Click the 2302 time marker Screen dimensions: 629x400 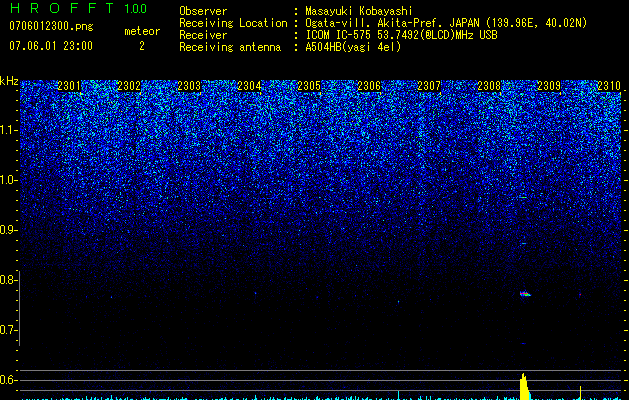[x=129, y=86]
